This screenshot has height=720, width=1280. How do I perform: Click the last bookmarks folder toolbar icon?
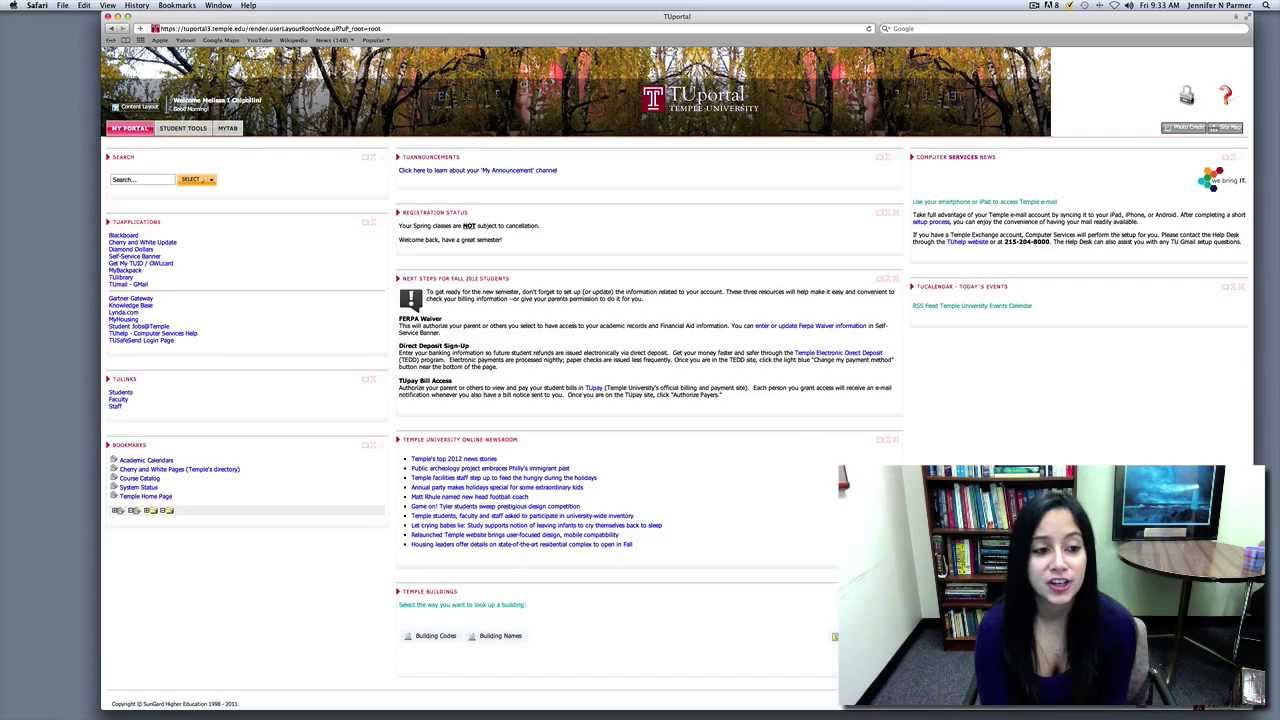(x=166, y=511)
